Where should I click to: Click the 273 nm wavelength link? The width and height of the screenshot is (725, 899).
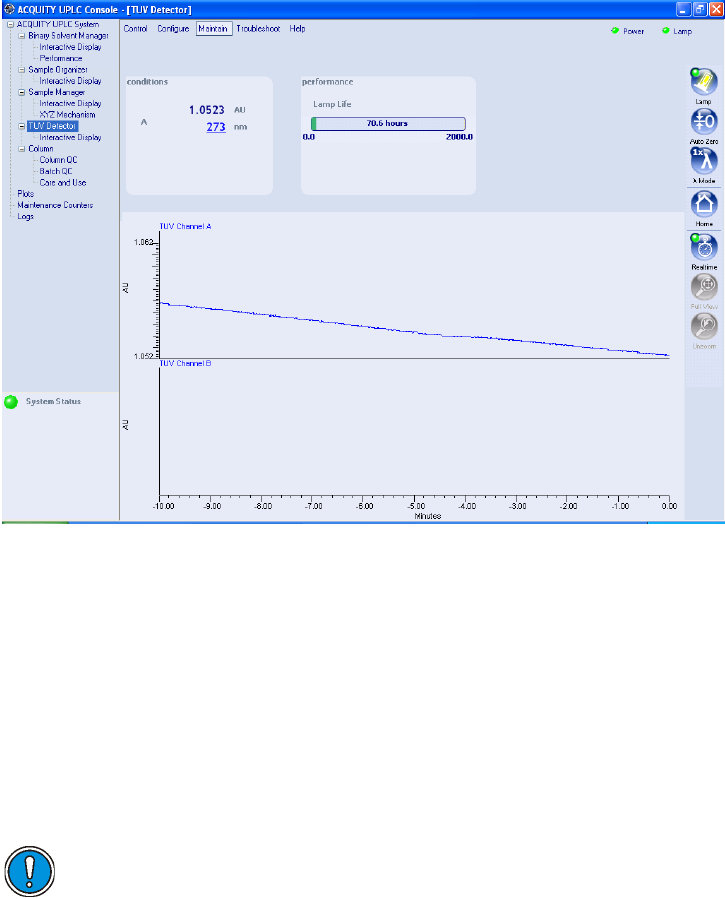(216, 127)
